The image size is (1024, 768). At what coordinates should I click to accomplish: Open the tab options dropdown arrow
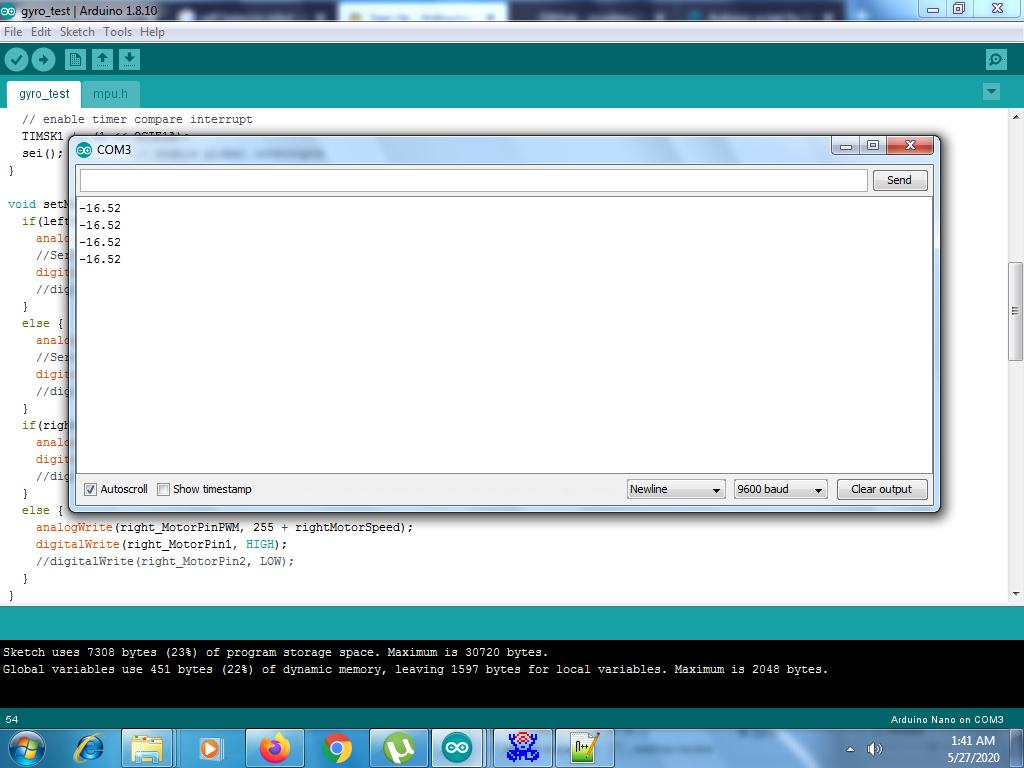(991, 91)
